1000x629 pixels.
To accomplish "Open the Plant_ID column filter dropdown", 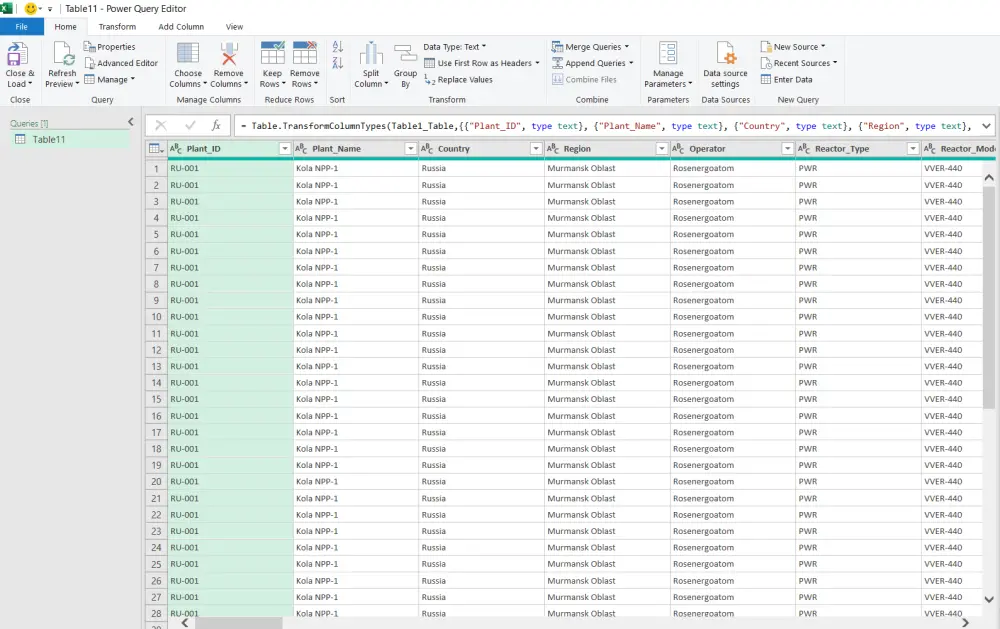I will [284, 149].
